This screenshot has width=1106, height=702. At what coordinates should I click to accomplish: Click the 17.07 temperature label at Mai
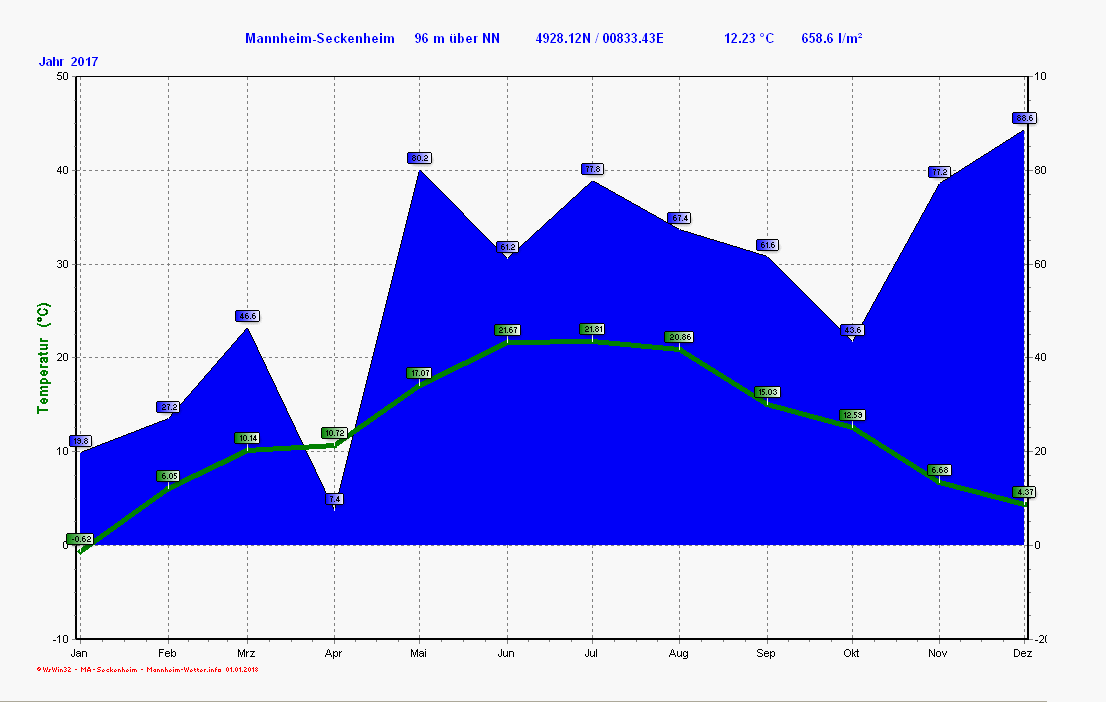(x=419, y=373)
